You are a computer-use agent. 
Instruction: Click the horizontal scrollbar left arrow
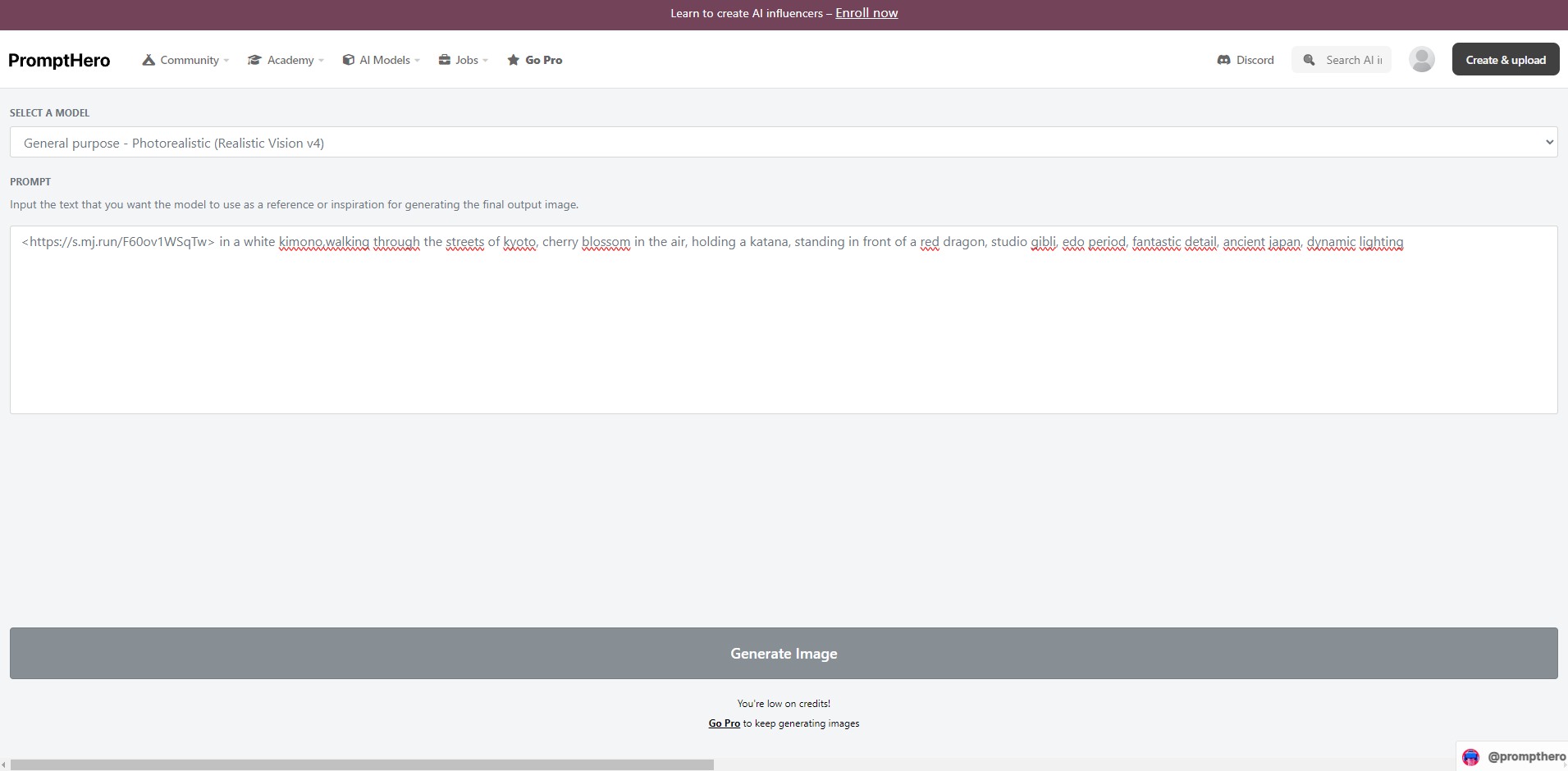coord(4,764)
